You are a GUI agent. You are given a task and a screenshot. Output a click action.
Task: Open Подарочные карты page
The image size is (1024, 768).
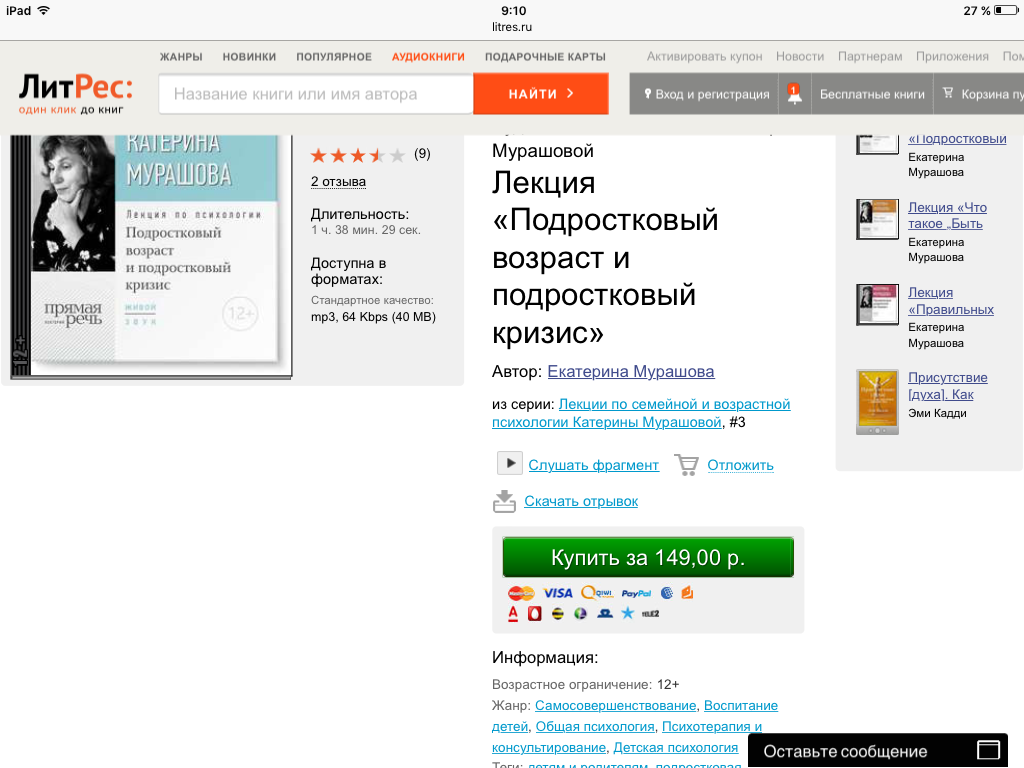(545, 57)
